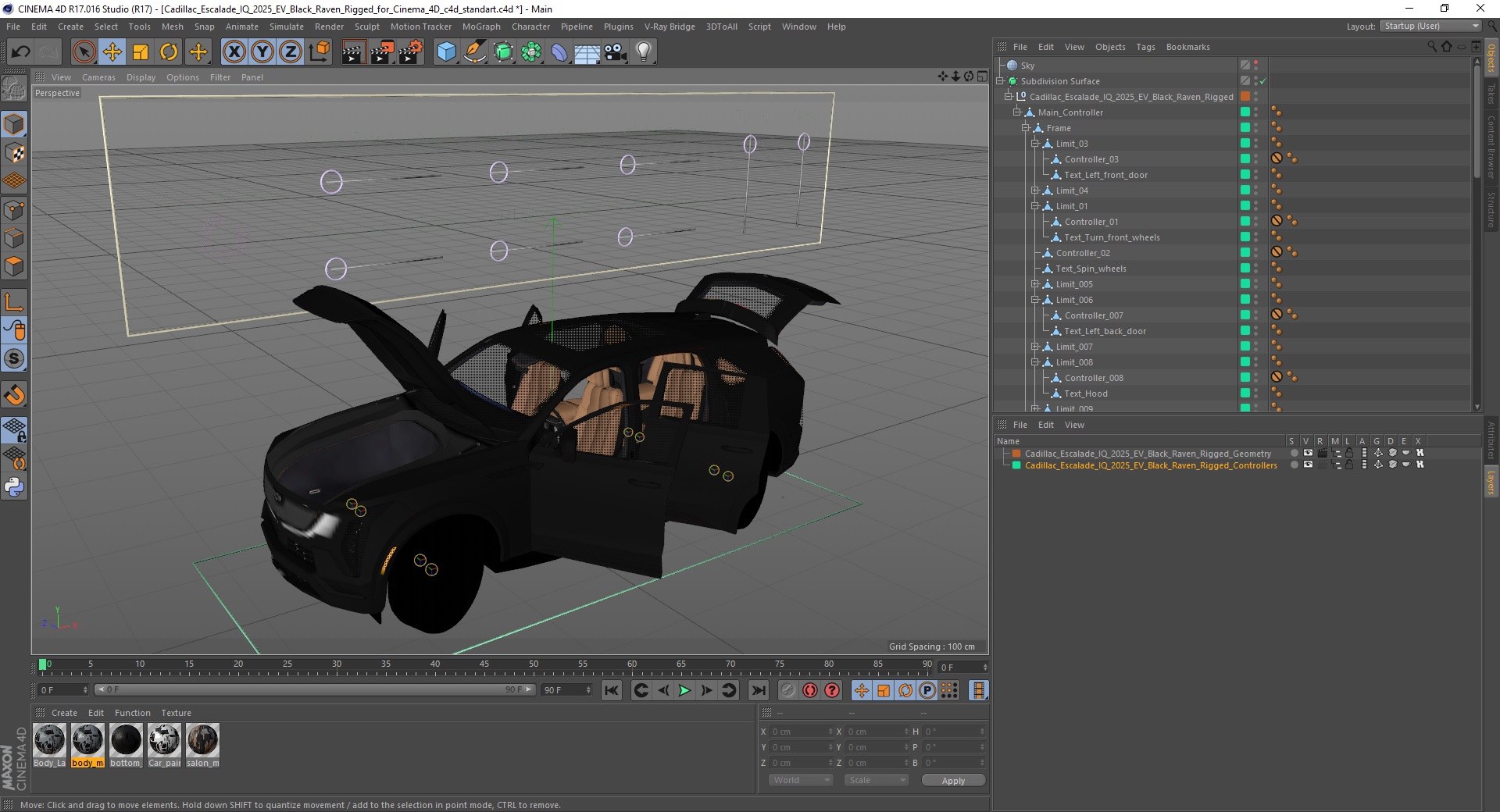Click layer color swatch of Main_Controller
Image resolution: width=1500 pixels, height=812 pixels.
[1245, 112]
